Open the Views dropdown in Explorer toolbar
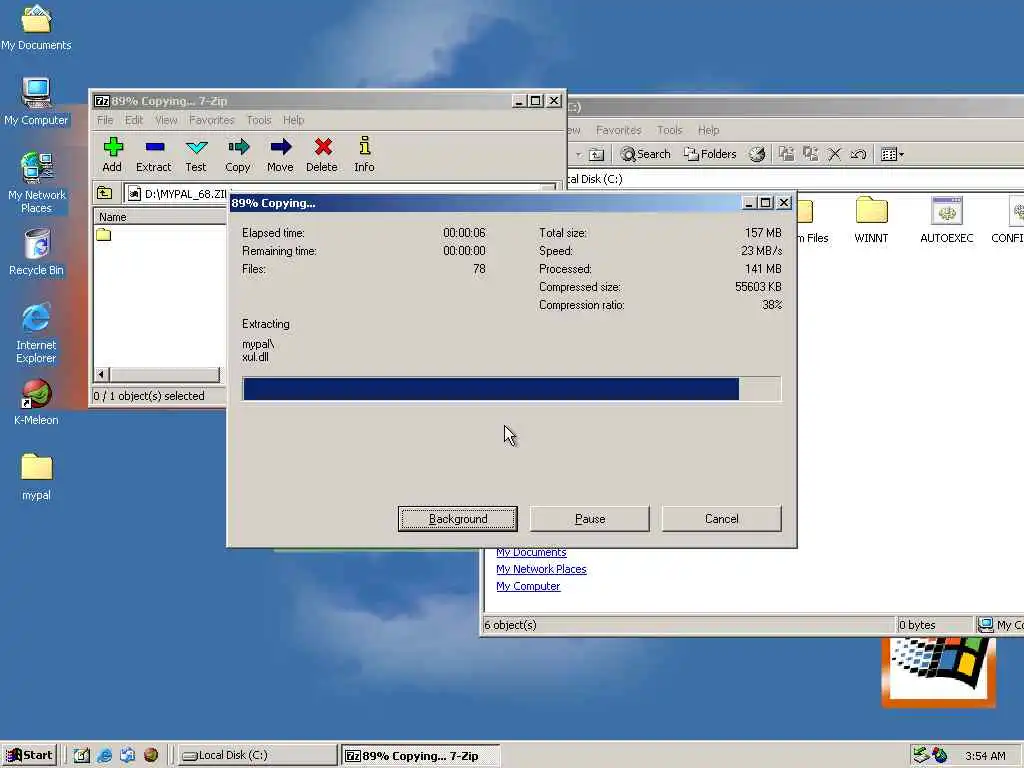The height and width of the screenshot is (768, 1024). [892, 154]
